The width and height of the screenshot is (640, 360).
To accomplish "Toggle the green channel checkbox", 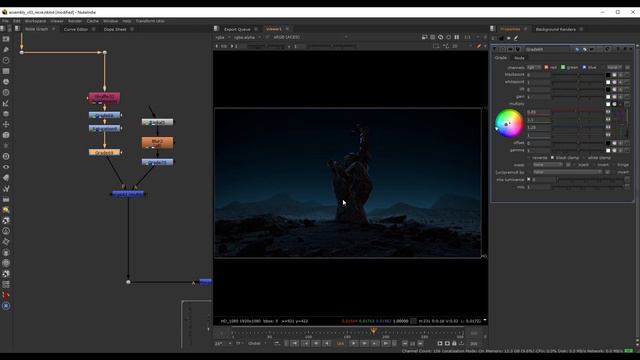I will coord(563,67).
